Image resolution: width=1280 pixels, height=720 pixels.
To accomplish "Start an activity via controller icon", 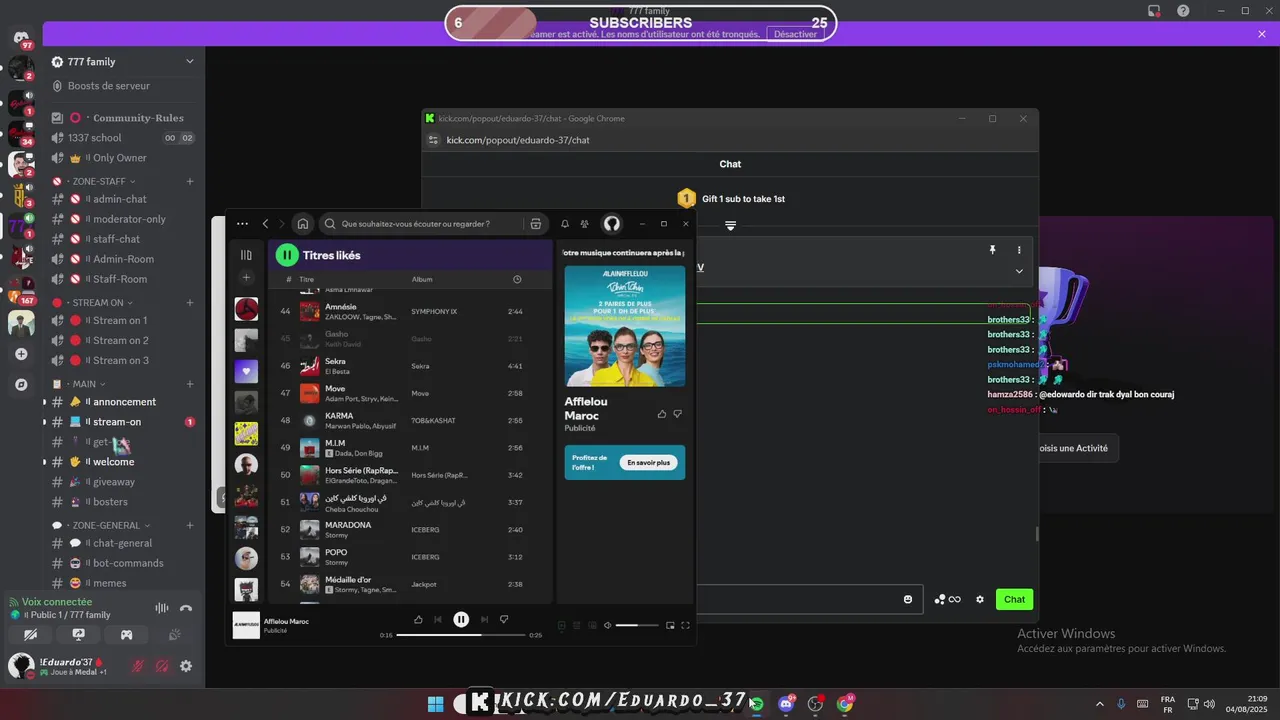I will tap(127, 634).
